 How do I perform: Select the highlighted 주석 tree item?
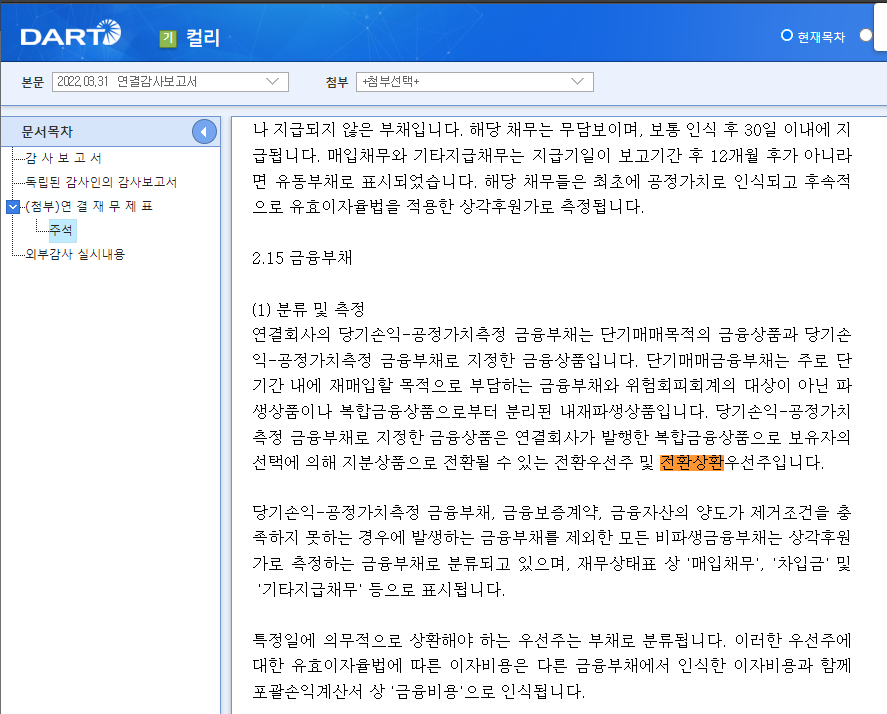(x=61, y=229)
